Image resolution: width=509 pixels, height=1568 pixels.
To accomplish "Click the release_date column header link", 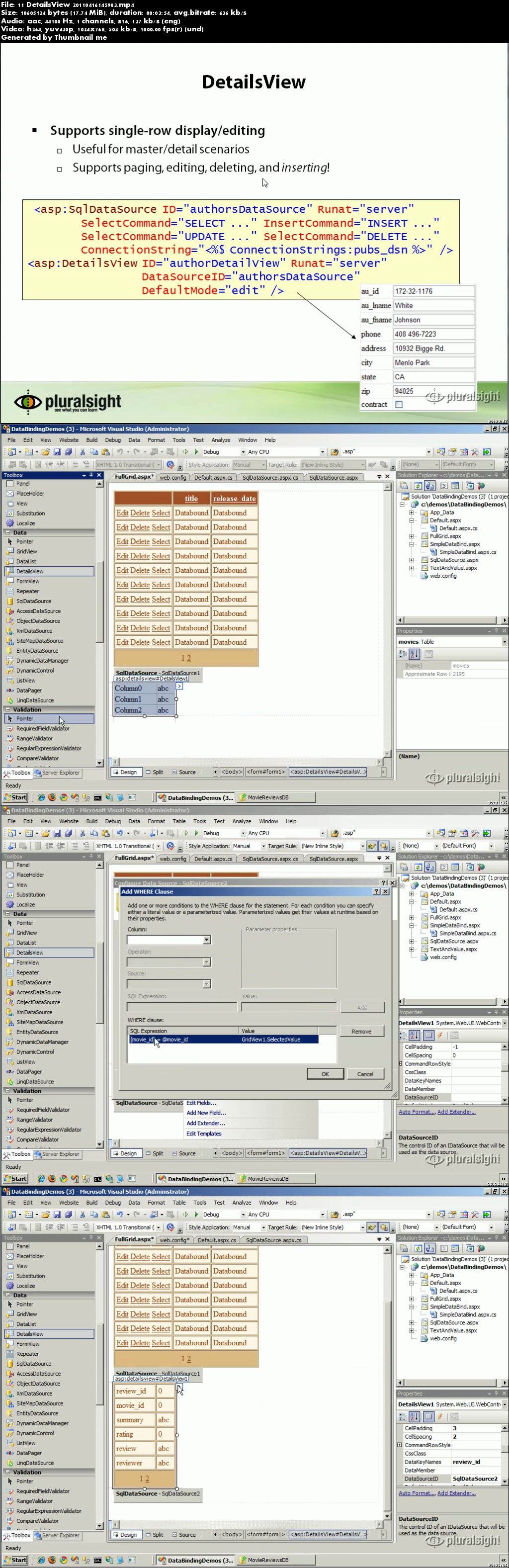I will pyautogui.click(x=235, y=498).
